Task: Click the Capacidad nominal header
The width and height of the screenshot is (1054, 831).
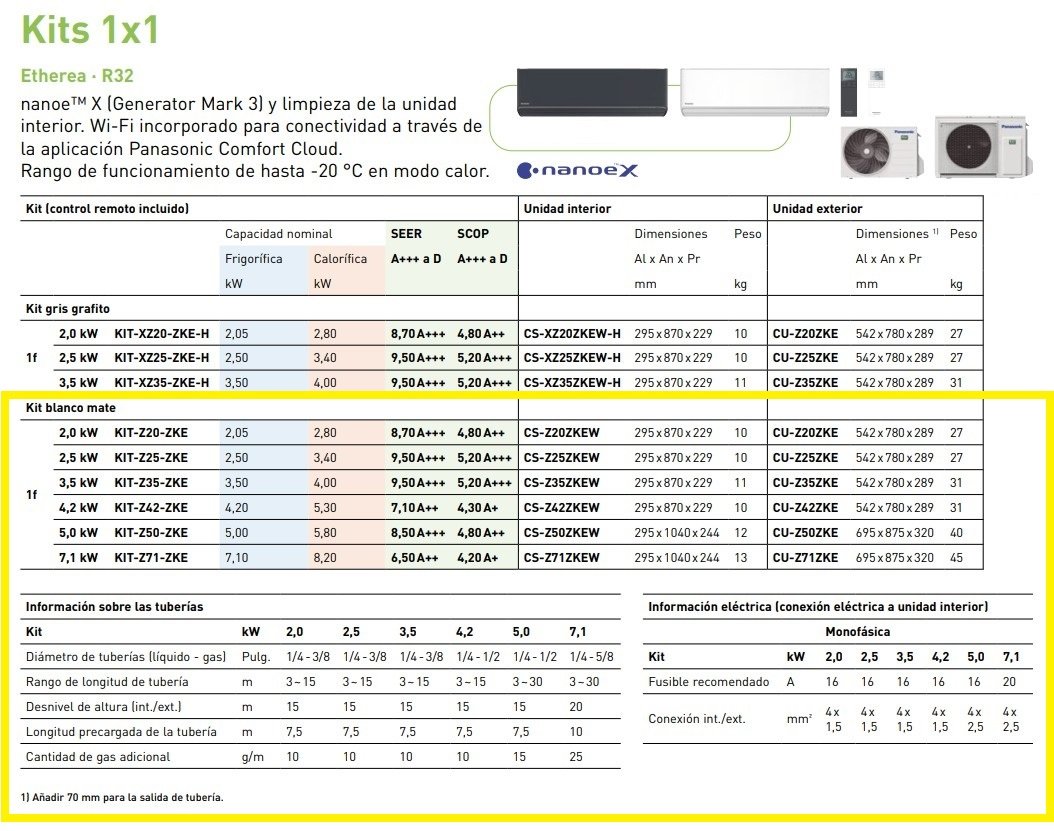Action: pyautogui.click(x=278, y=234)
